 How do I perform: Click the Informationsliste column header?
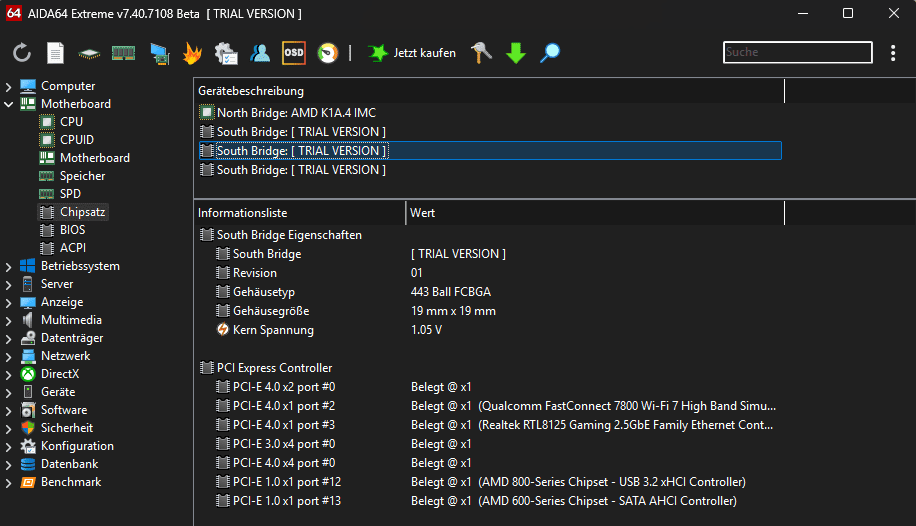300,213
